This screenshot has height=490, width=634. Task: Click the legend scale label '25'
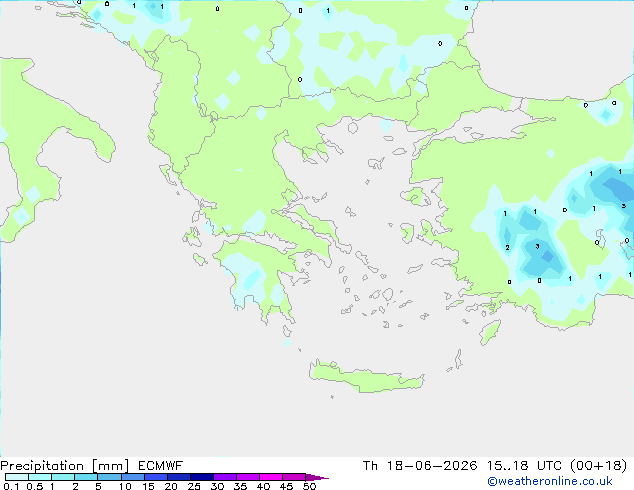[194, 486]
